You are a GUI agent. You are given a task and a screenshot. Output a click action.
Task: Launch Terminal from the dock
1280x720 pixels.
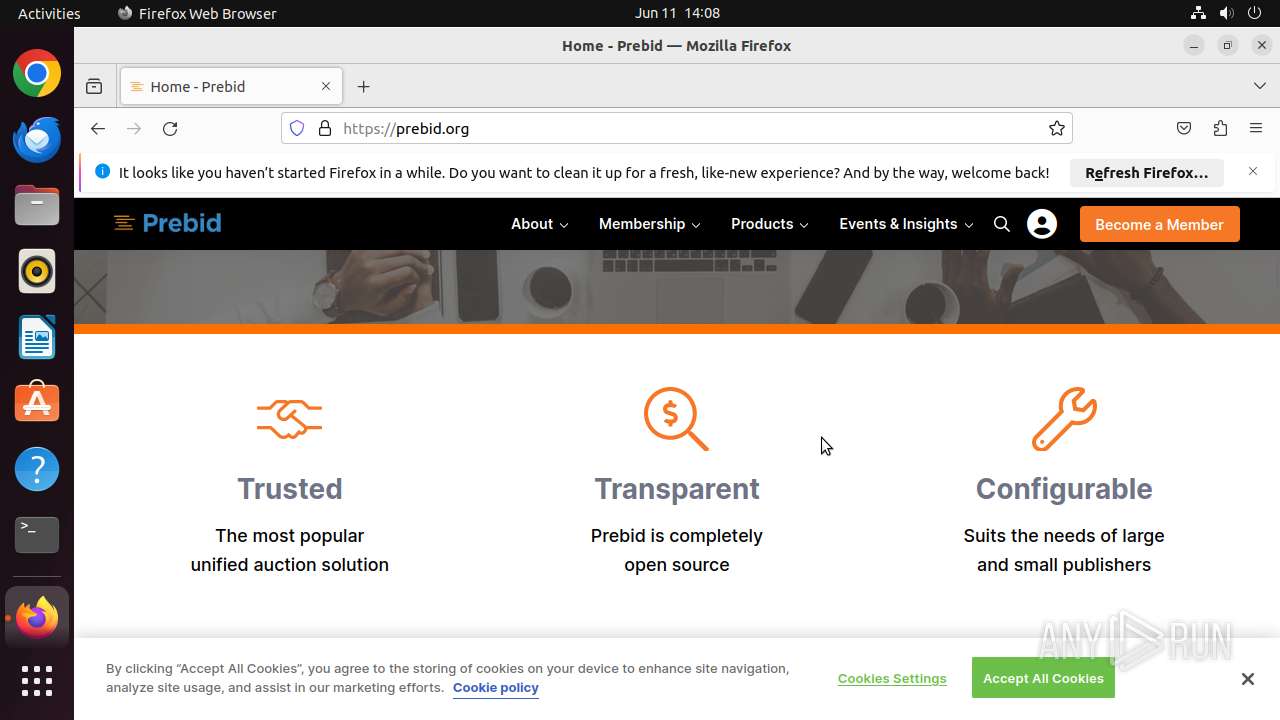(37, 535)
